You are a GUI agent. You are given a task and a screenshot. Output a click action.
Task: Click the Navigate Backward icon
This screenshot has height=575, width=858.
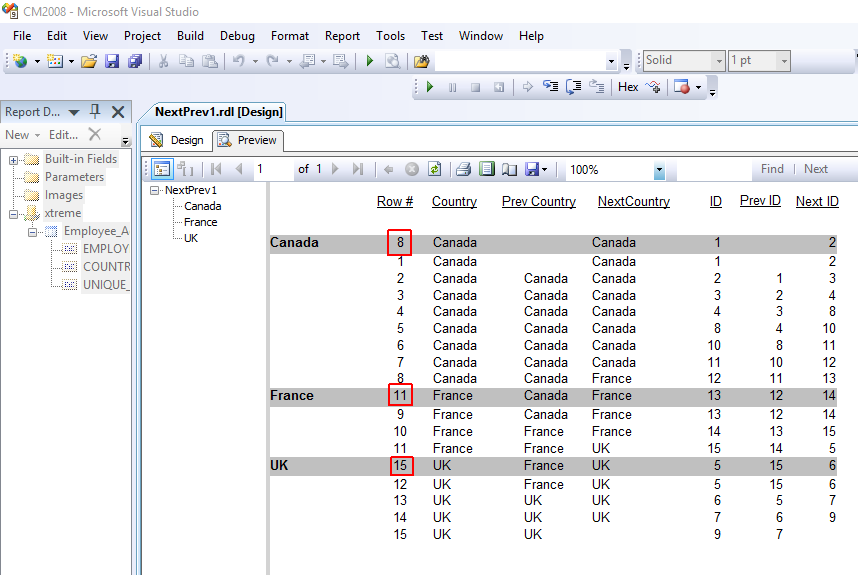308,61
